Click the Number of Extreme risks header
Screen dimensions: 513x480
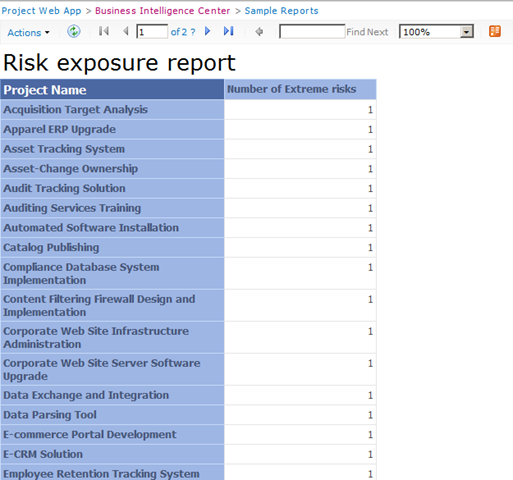[300, 89]
